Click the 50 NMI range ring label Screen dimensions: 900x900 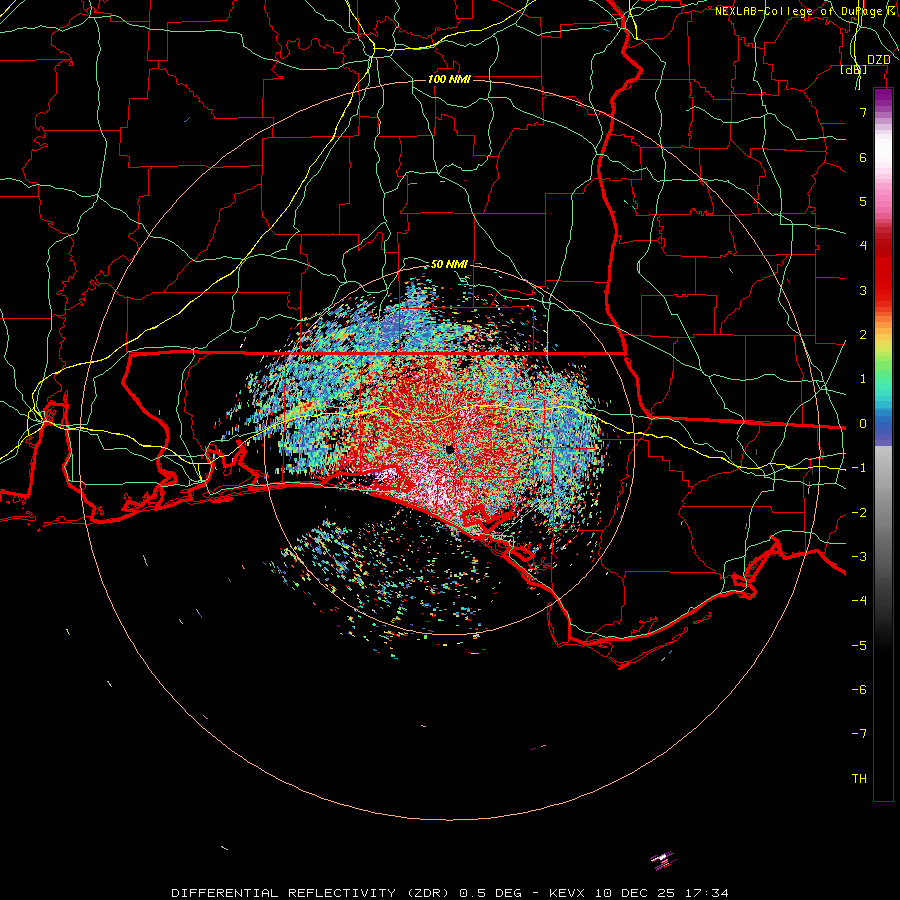[449, 264]
